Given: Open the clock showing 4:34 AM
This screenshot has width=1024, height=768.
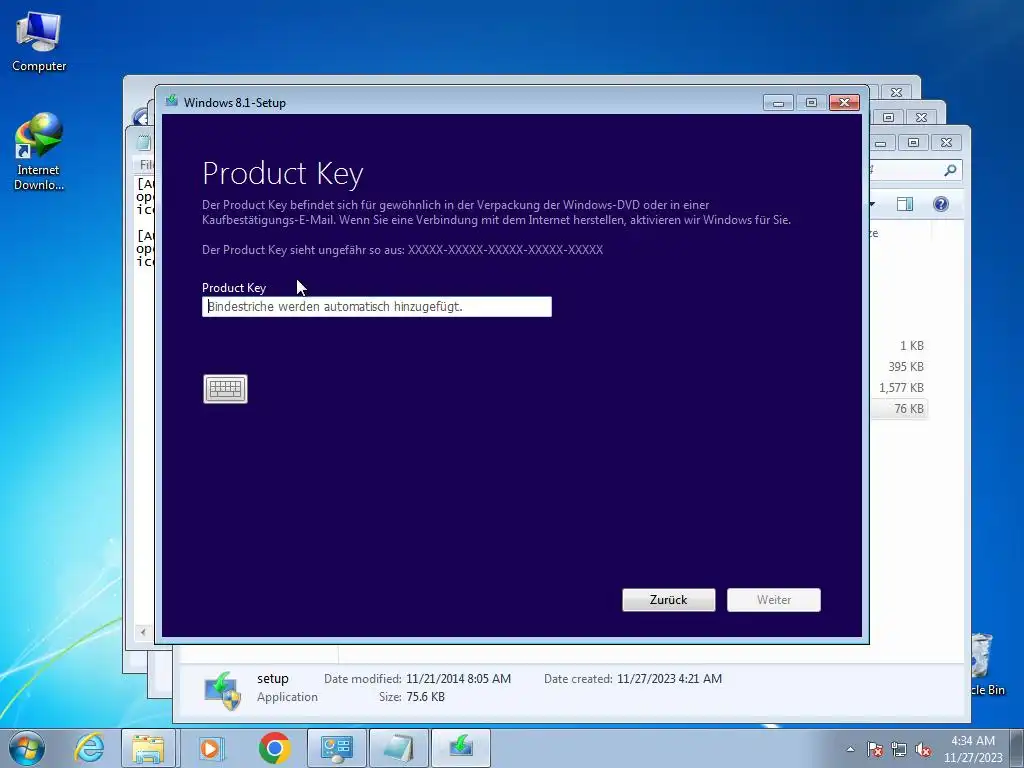Looking at the screenshot, I should pyautogui.click(x=973, y=749).
